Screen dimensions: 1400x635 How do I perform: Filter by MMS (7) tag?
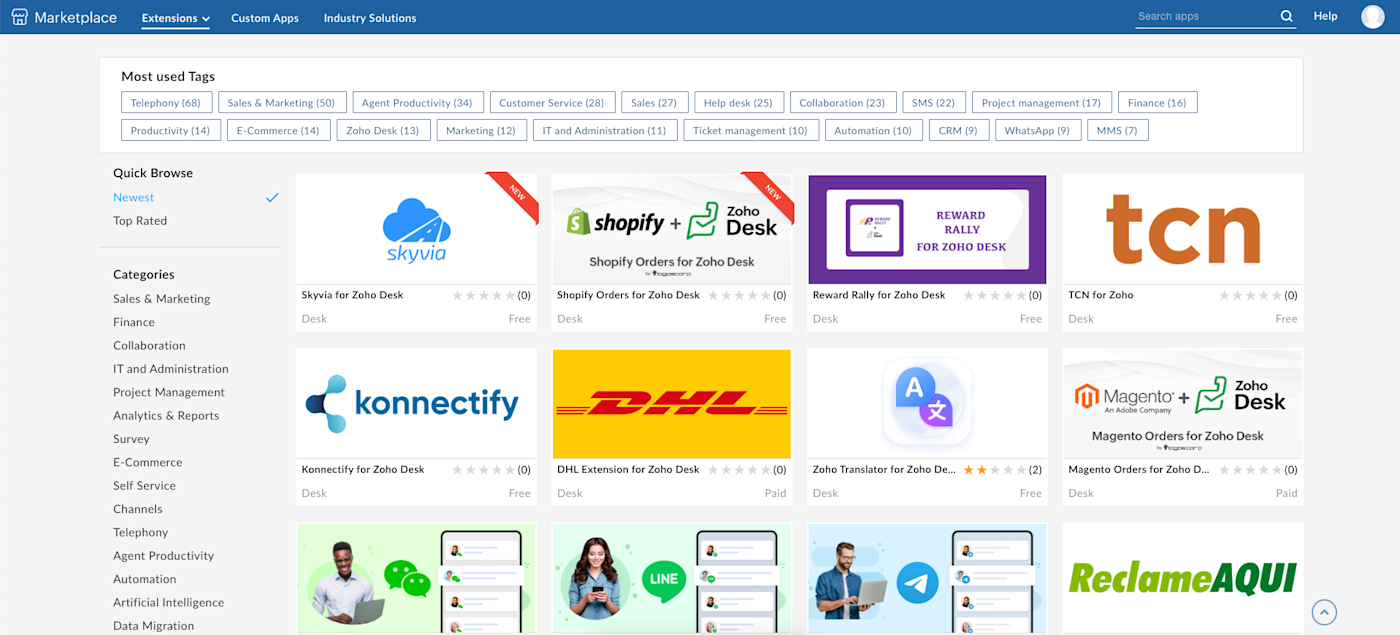click(x=1117, y=130)
